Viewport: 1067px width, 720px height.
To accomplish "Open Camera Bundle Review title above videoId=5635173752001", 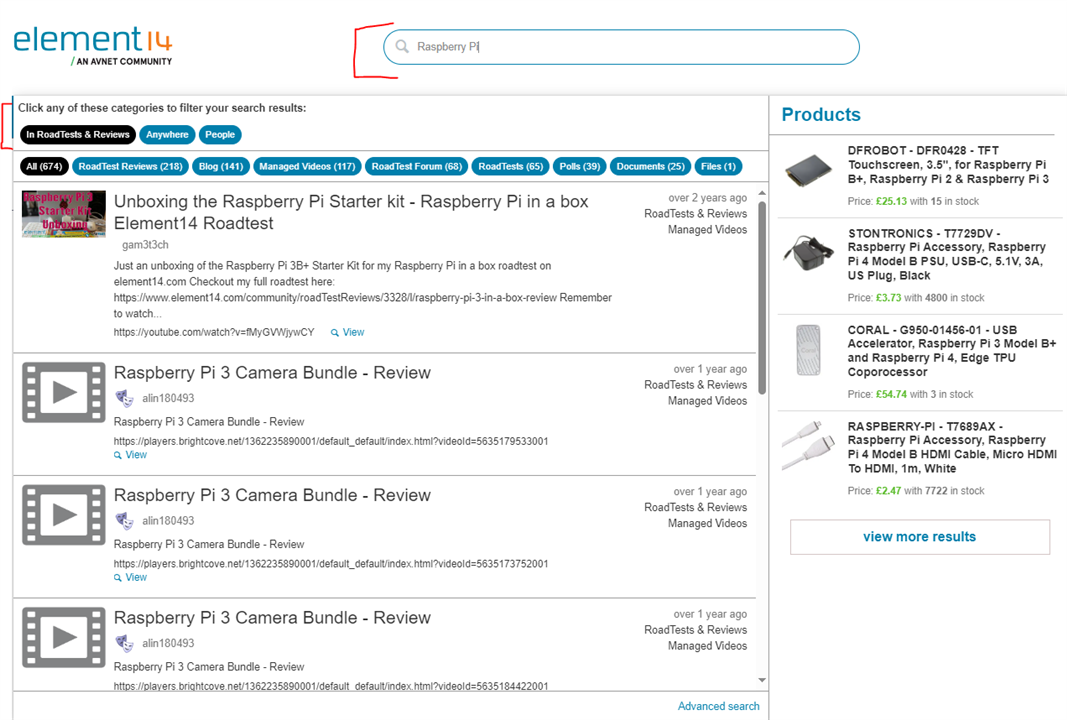I will [x=272, y=495].
